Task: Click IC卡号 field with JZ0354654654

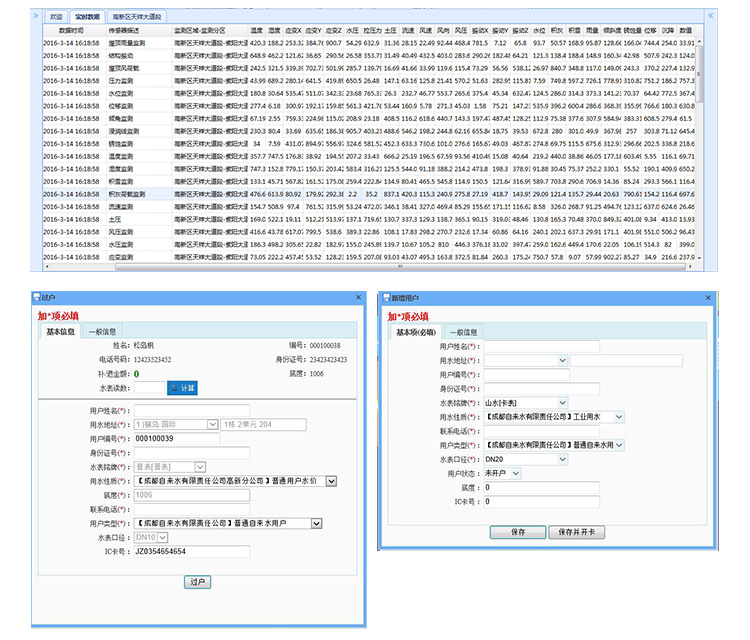Action: pyautogui.click(x=191, y=552)
